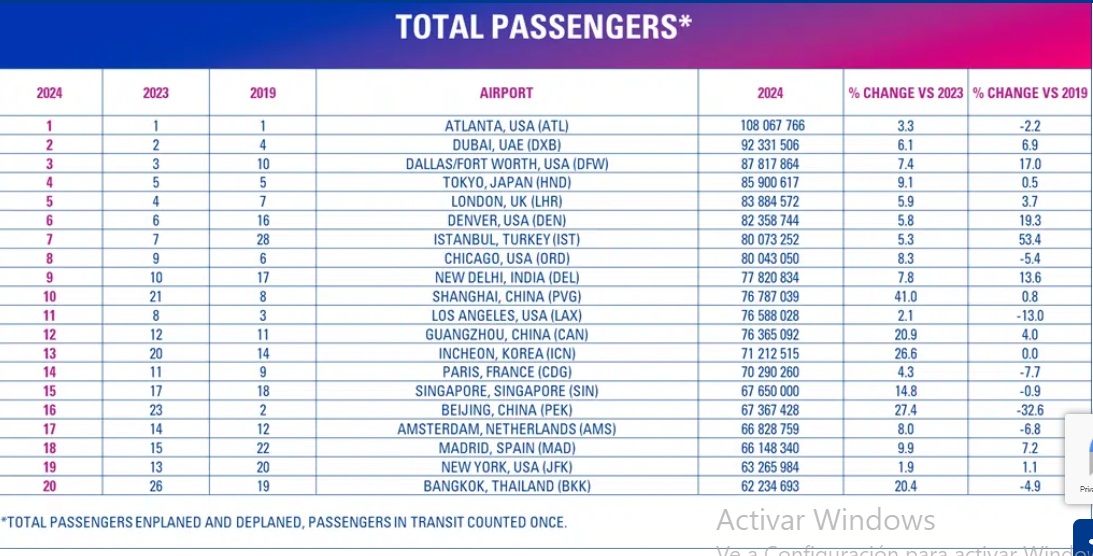Click the reCAPTCHA privacy badge at right edge
1093x556 pixels.
click(x=1079, y=458)
